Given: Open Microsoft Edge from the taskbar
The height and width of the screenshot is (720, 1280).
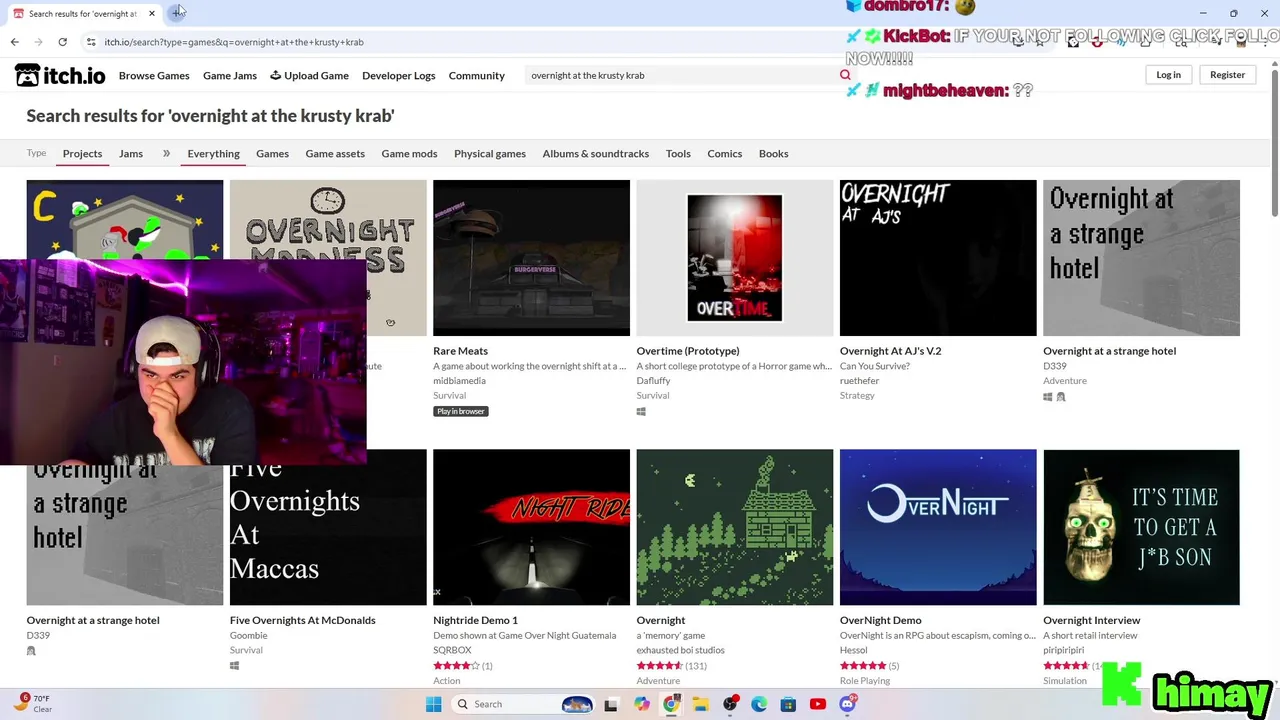Looking at the screenshot, I should [x=759, y=704].
